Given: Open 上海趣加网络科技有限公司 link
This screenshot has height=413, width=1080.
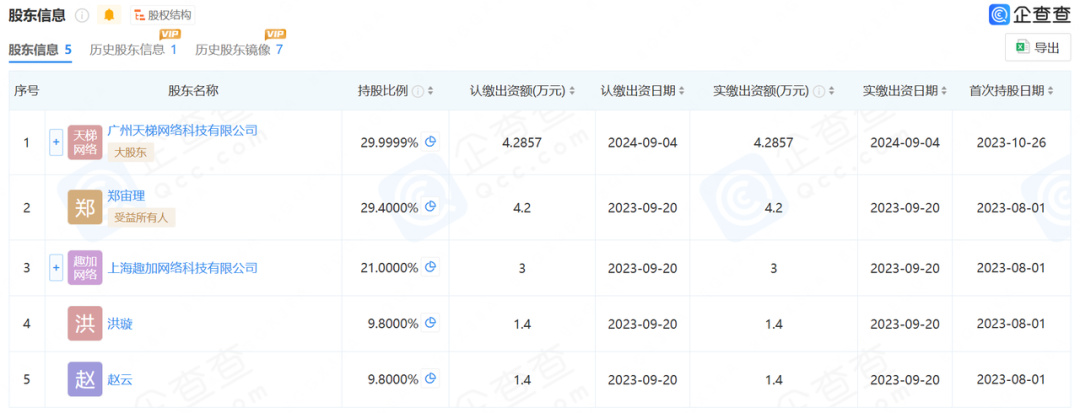Looking at the screenshot, I should click(183, 268).
